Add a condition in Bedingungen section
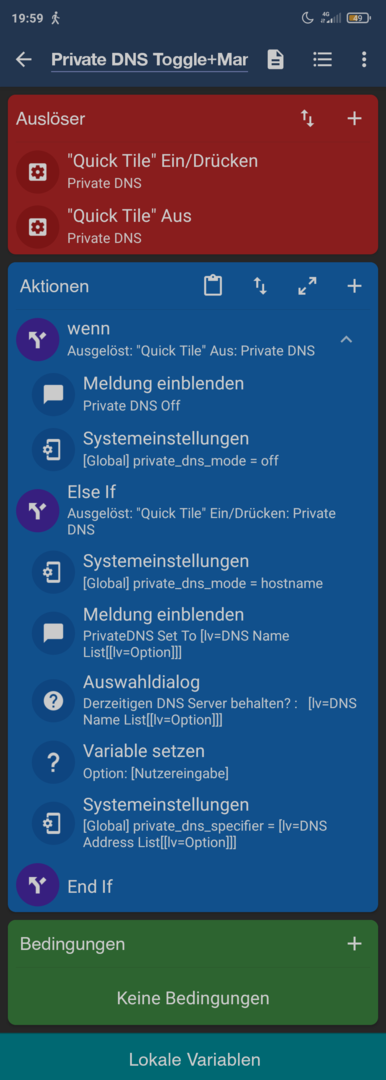The height and width of the screenshot is (1080, 386). 354,944
